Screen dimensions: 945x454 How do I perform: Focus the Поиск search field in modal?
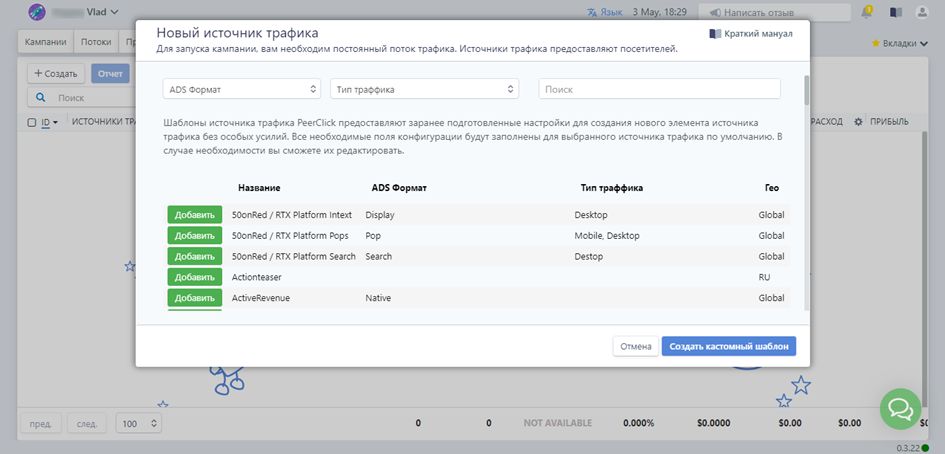(x=659, y=89)
